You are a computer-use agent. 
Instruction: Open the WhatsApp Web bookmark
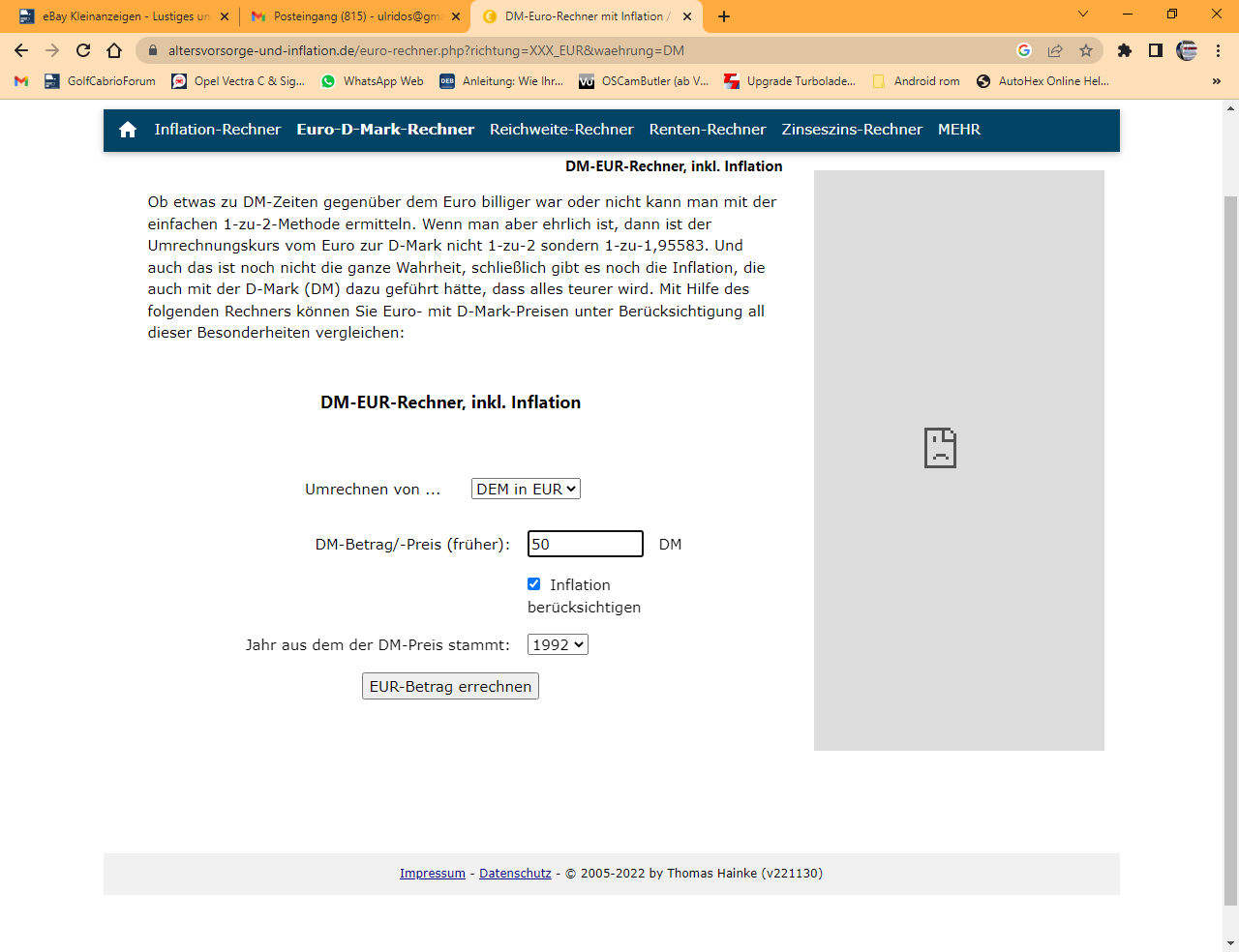pos(373,81)
